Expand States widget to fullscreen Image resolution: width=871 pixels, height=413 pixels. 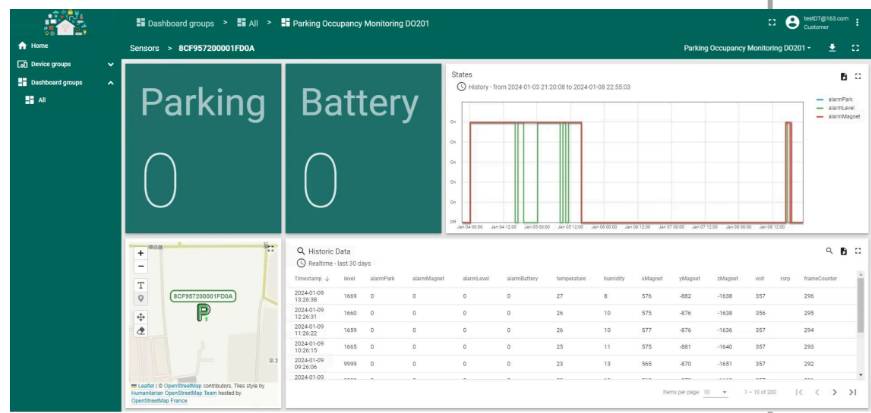[857, 76]
